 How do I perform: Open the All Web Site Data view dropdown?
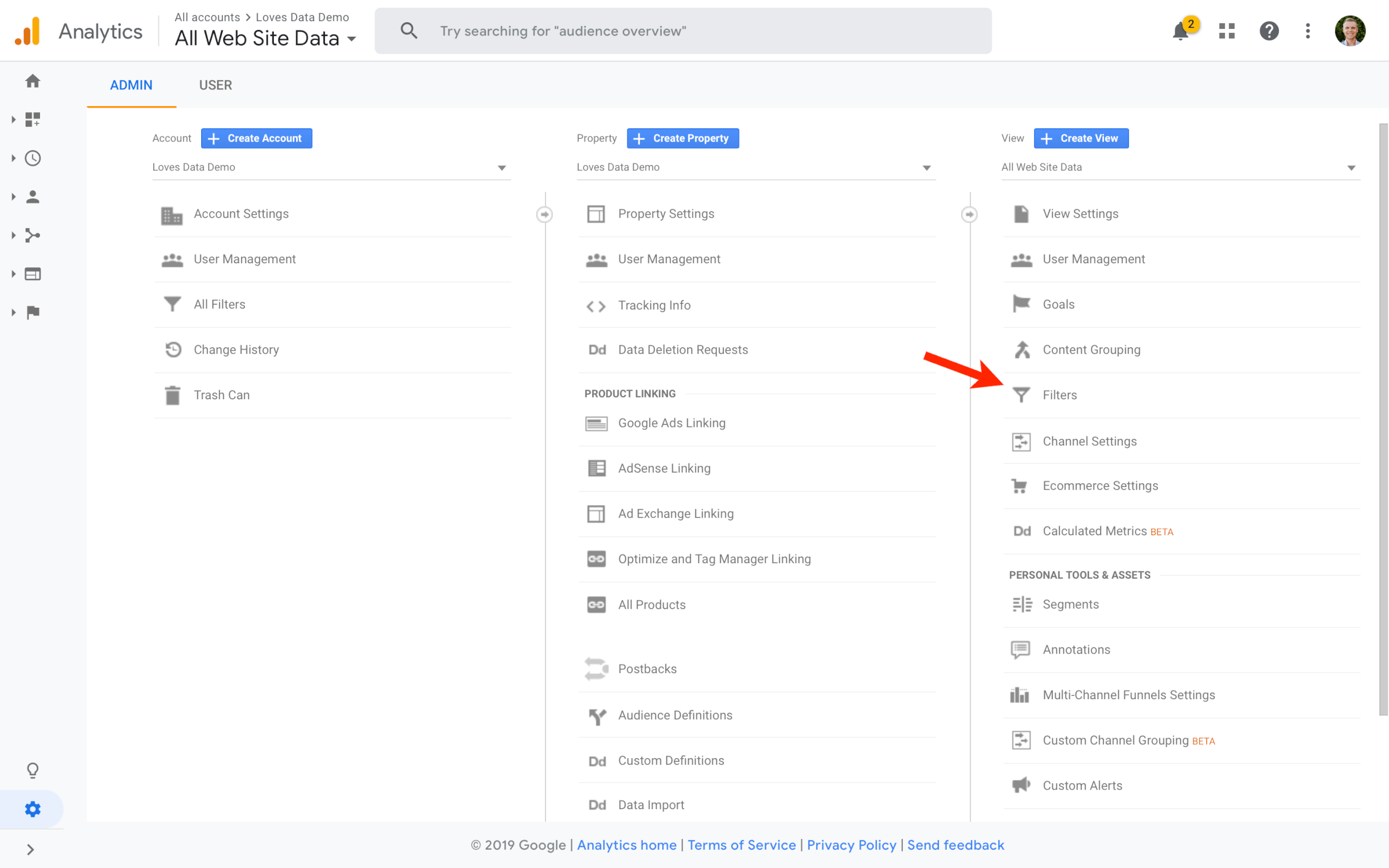point(1180,168)
